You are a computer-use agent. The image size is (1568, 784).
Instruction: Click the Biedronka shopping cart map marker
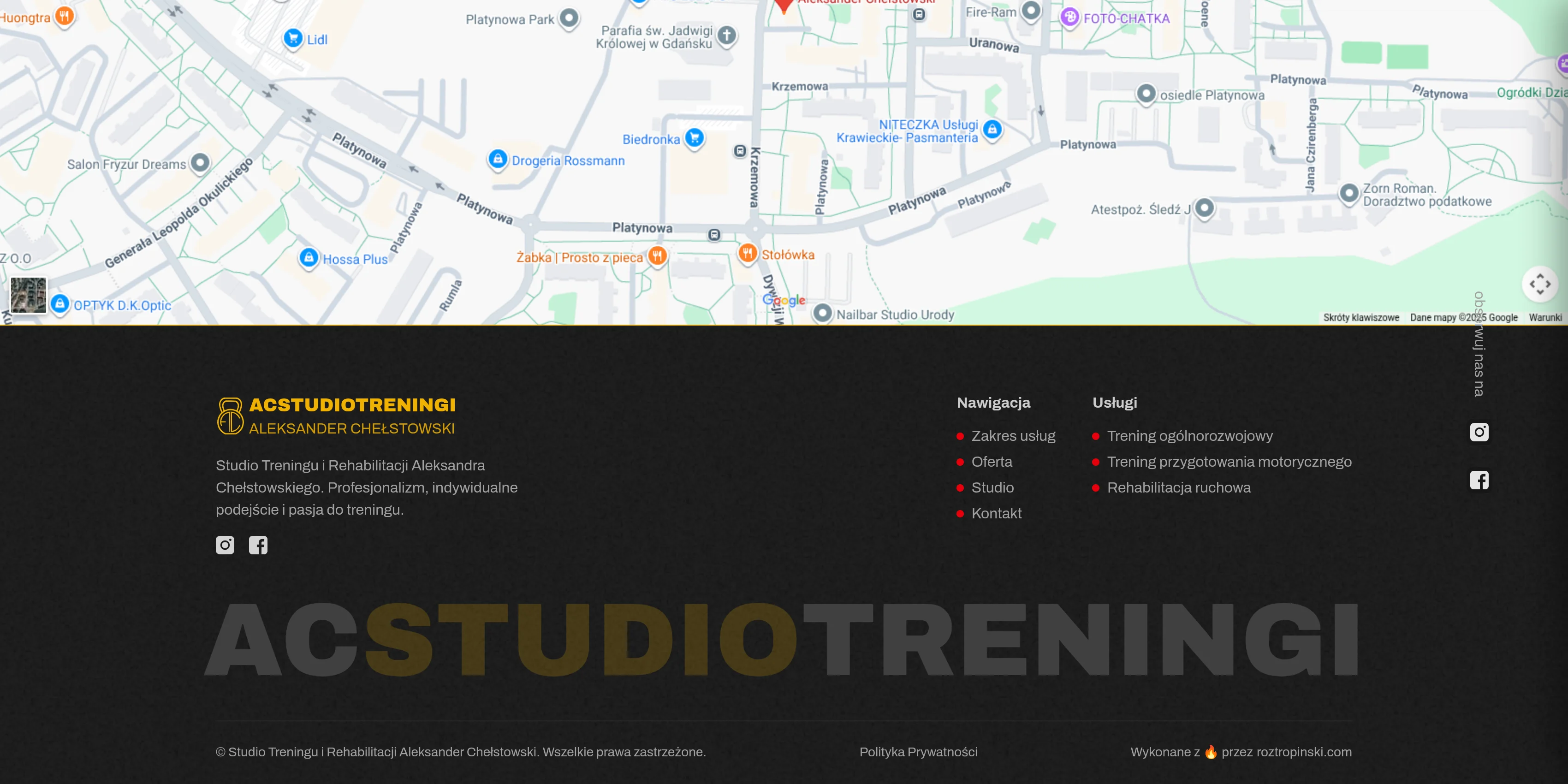[x=695, y=137]
